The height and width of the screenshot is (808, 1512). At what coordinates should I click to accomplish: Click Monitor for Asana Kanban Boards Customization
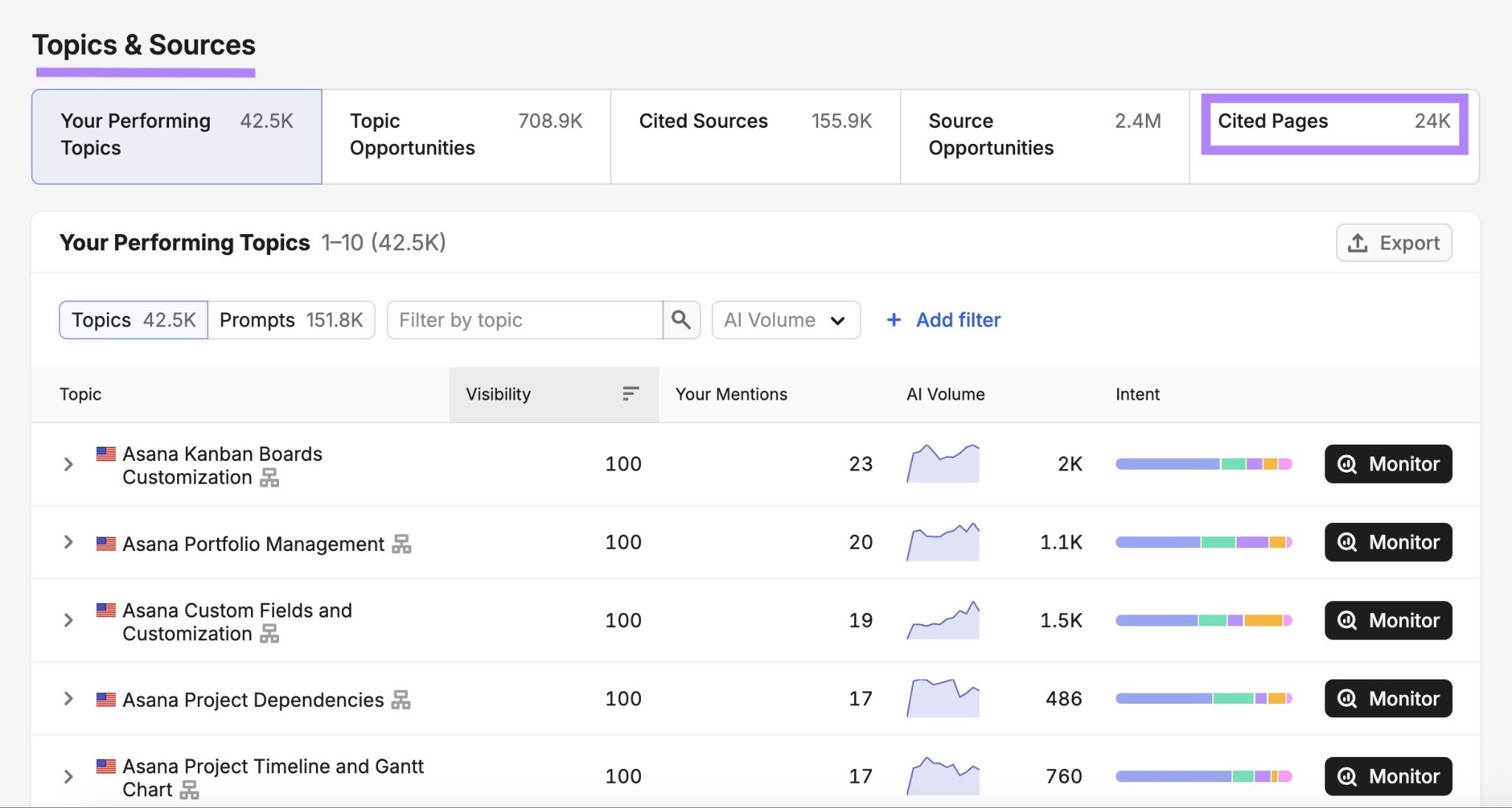point(1388,464)
